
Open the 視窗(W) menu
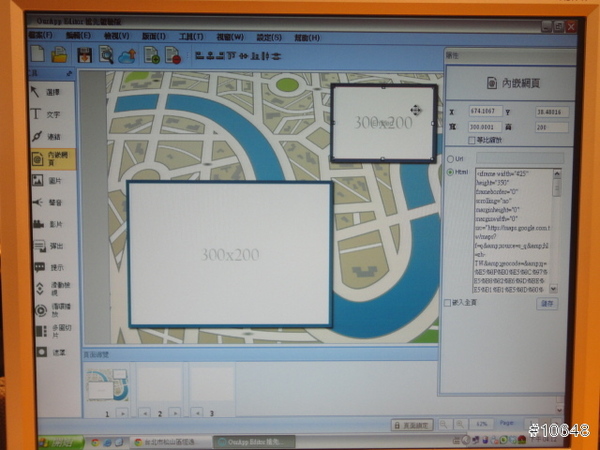pyautogui.click(x=231, y=37)
